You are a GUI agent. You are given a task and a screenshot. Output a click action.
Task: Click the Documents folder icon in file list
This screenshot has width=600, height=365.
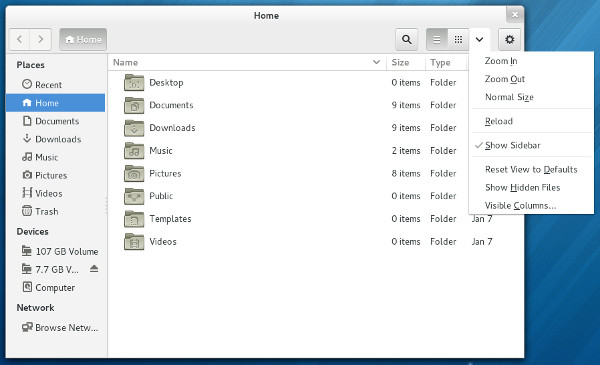tap(134, 105)
